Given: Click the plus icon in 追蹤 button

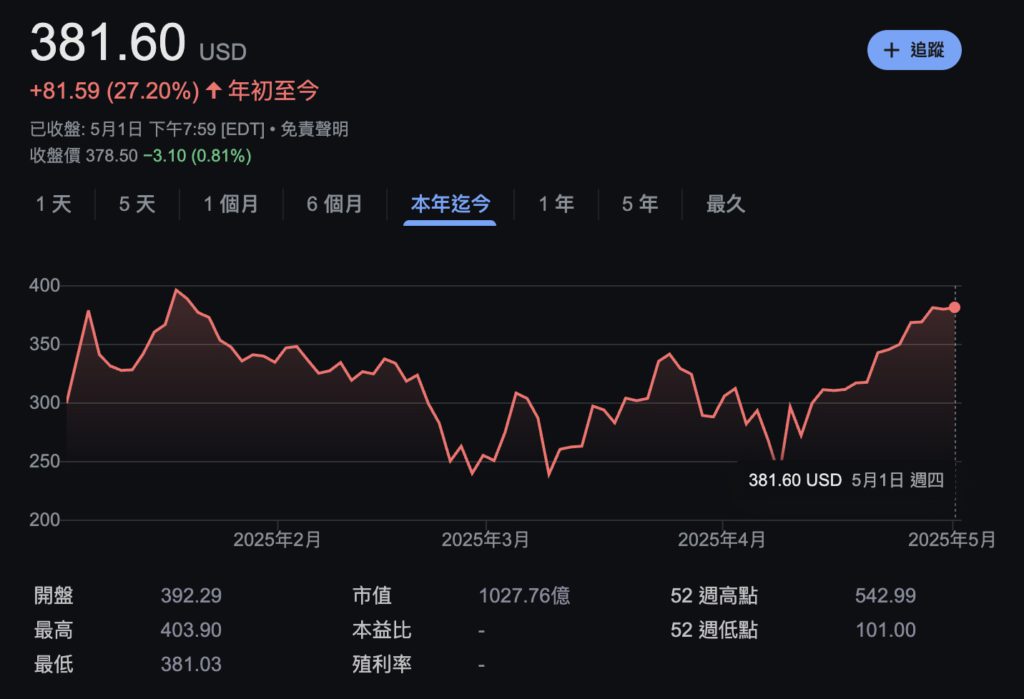Looking at the screenshot, I should pyautogui.click(x=892, y=50).
